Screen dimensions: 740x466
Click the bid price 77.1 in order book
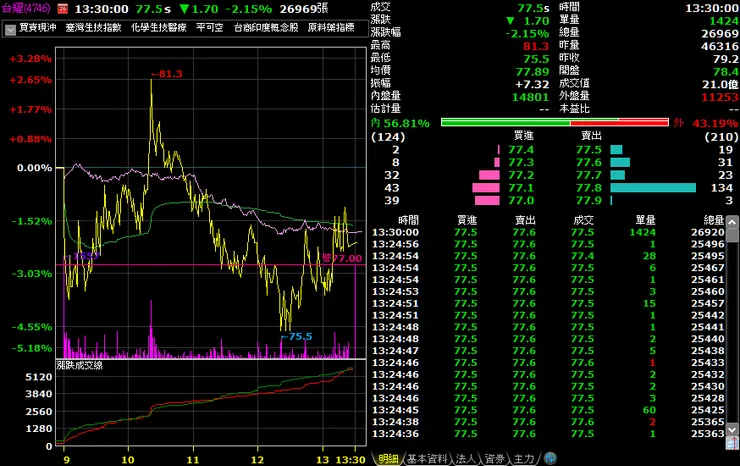tap(521, 188)
